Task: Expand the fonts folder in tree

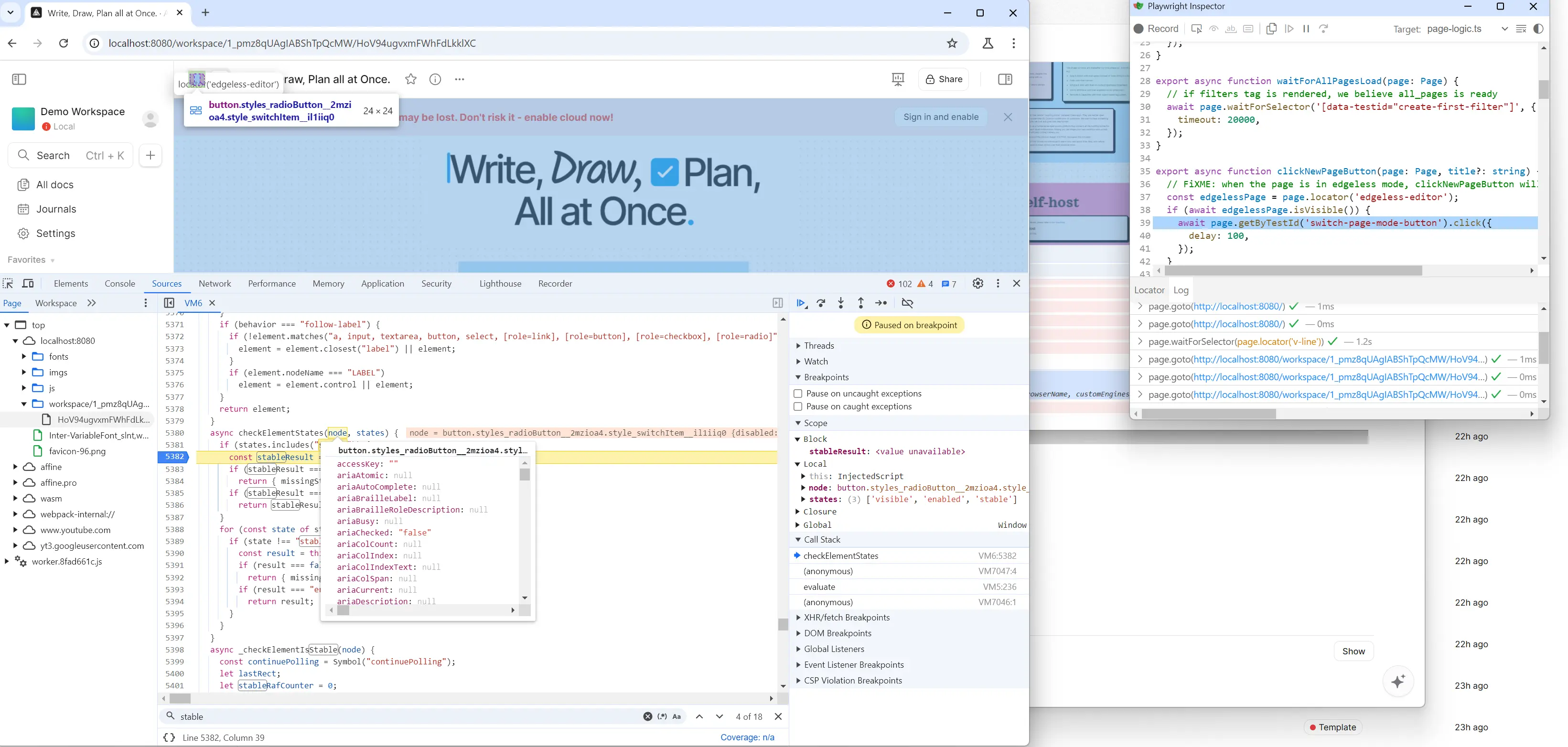Action: (24, 356)
